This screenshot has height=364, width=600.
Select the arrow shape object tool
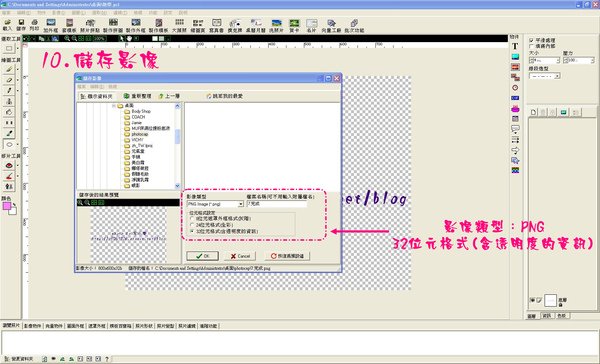pyautogui.click(x=515, y=150)
